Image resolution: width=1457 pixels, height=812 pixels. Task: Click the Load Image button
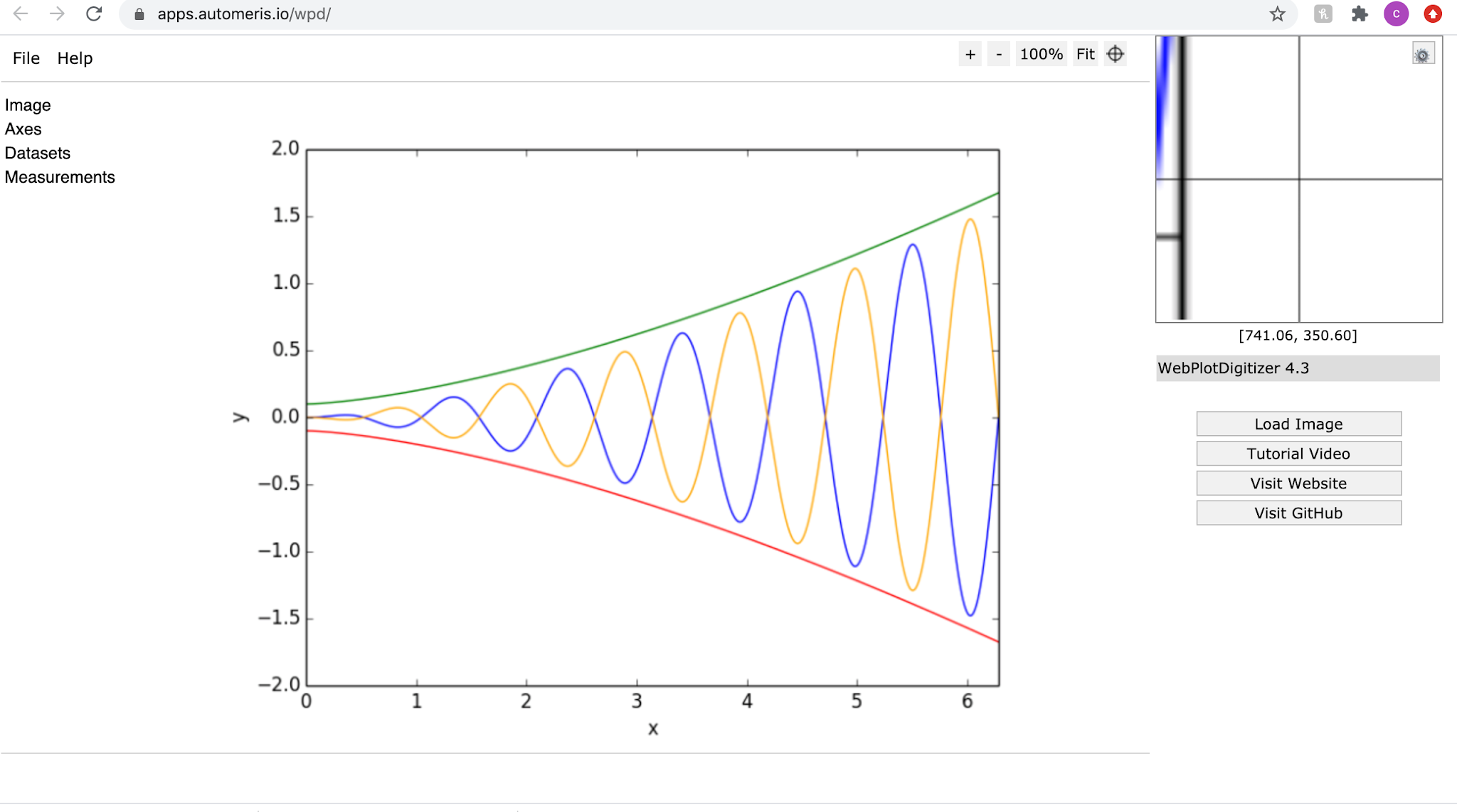pos(1298,424)
